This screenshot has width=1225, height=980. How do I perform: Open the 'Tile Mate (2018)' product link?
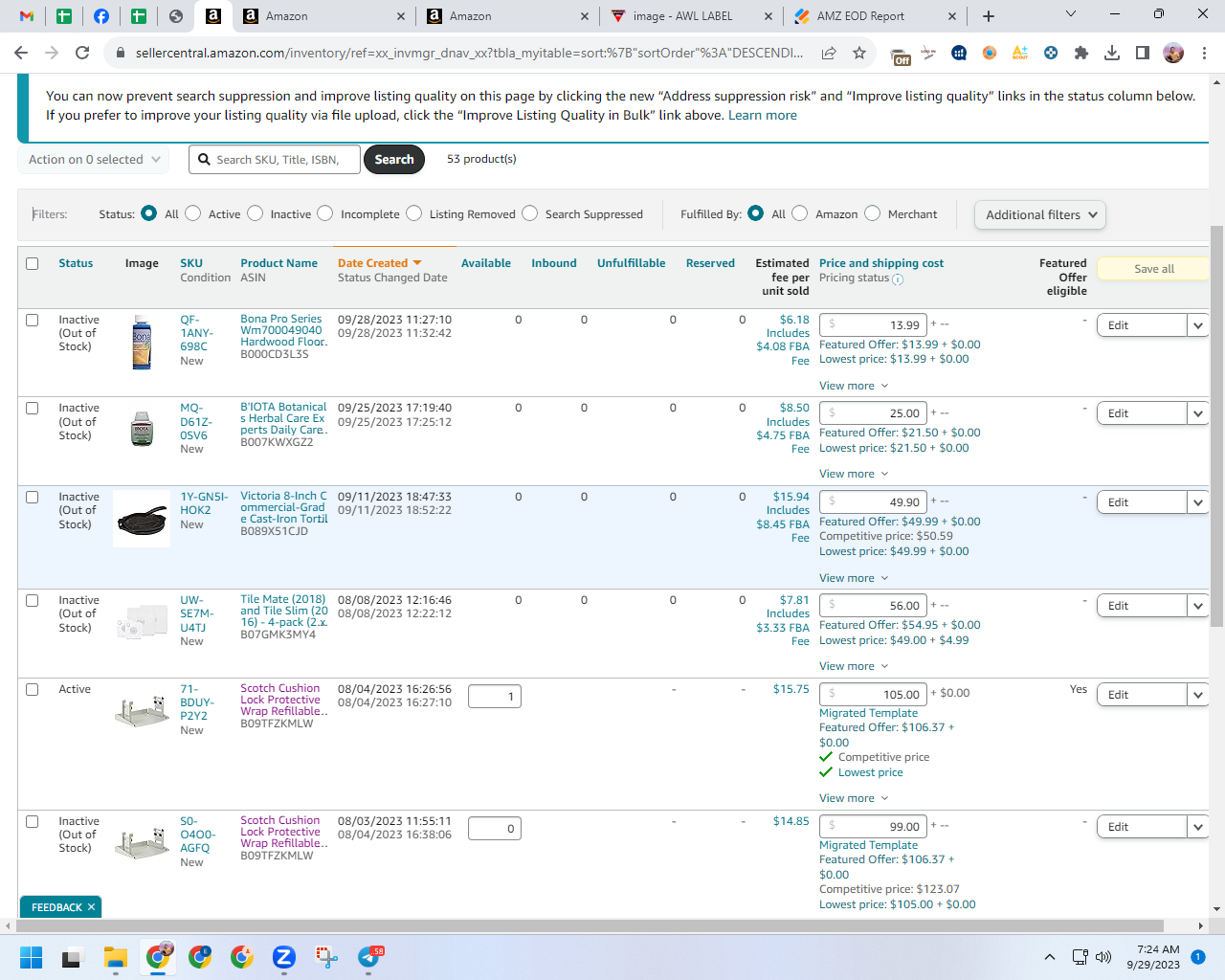pyautogui.click(x=284, y=611)
